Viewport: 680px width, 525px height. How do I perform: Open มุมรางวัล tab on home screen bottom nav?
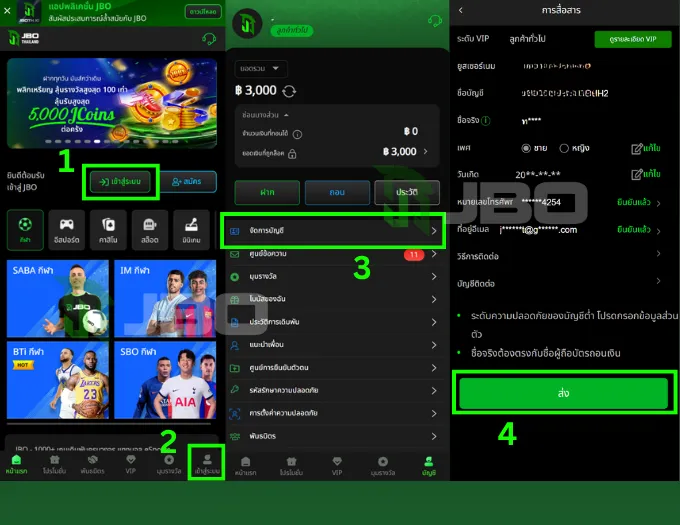point(169,465)
